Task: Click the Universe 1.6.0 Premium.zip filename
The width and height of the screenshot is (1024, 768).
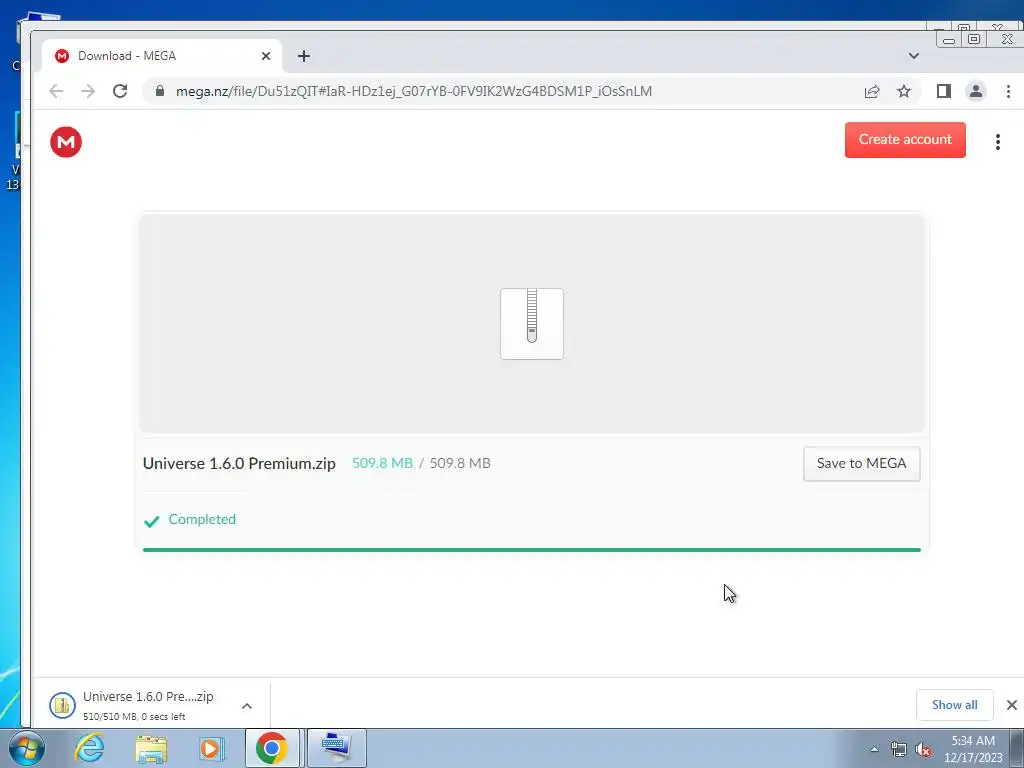Action: [239, 464]
